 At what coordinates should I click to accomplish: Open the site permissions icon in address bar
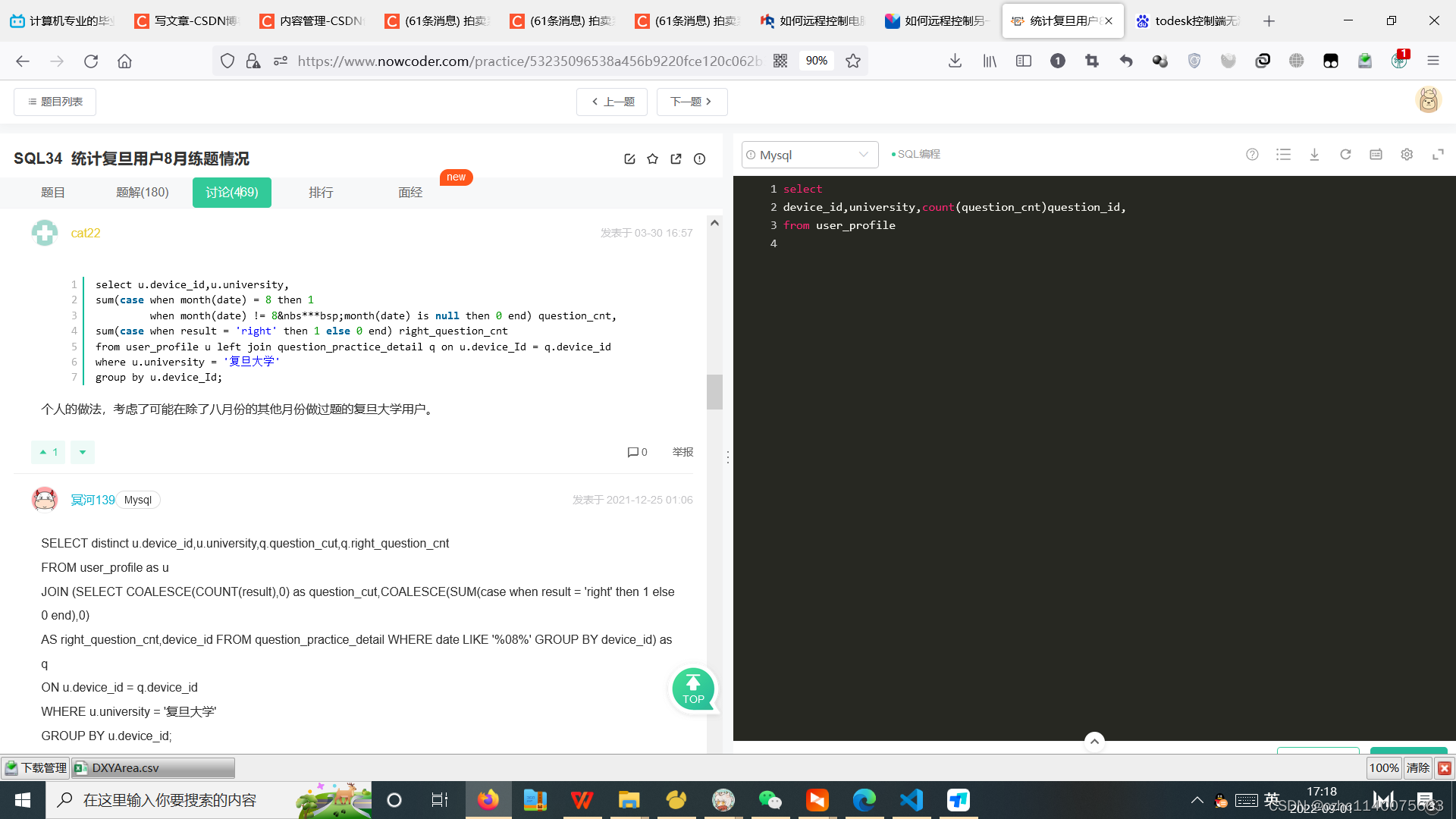281,61
